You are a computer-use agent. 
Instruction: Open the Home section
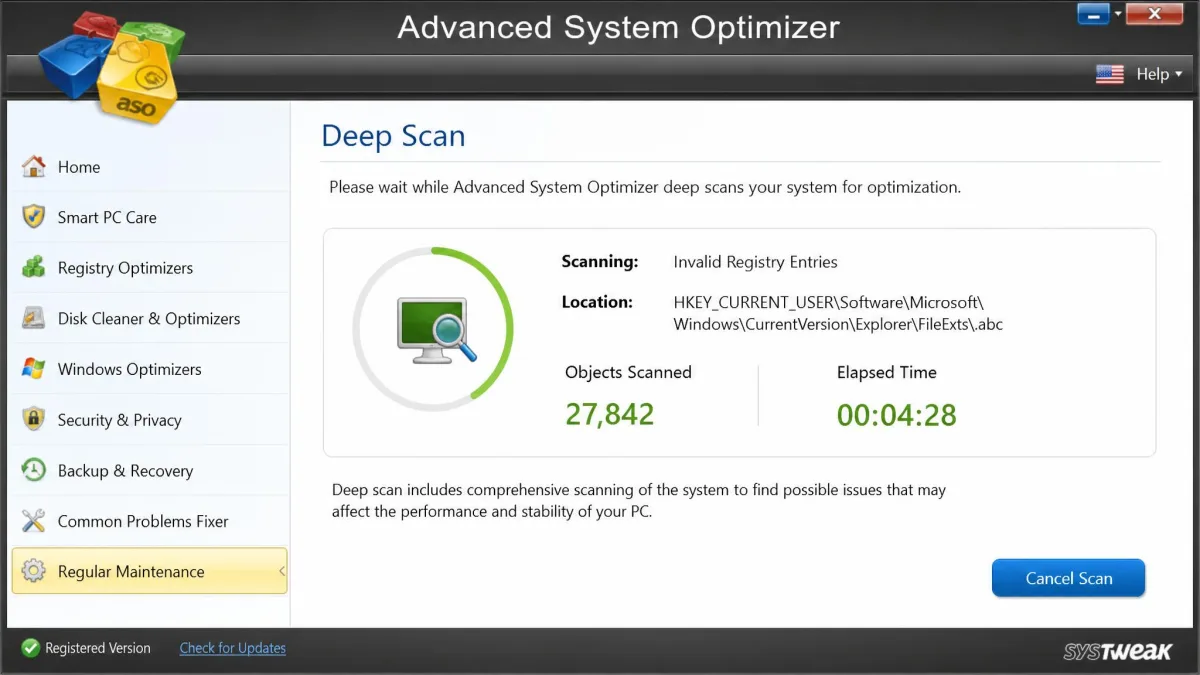(150, 167)
